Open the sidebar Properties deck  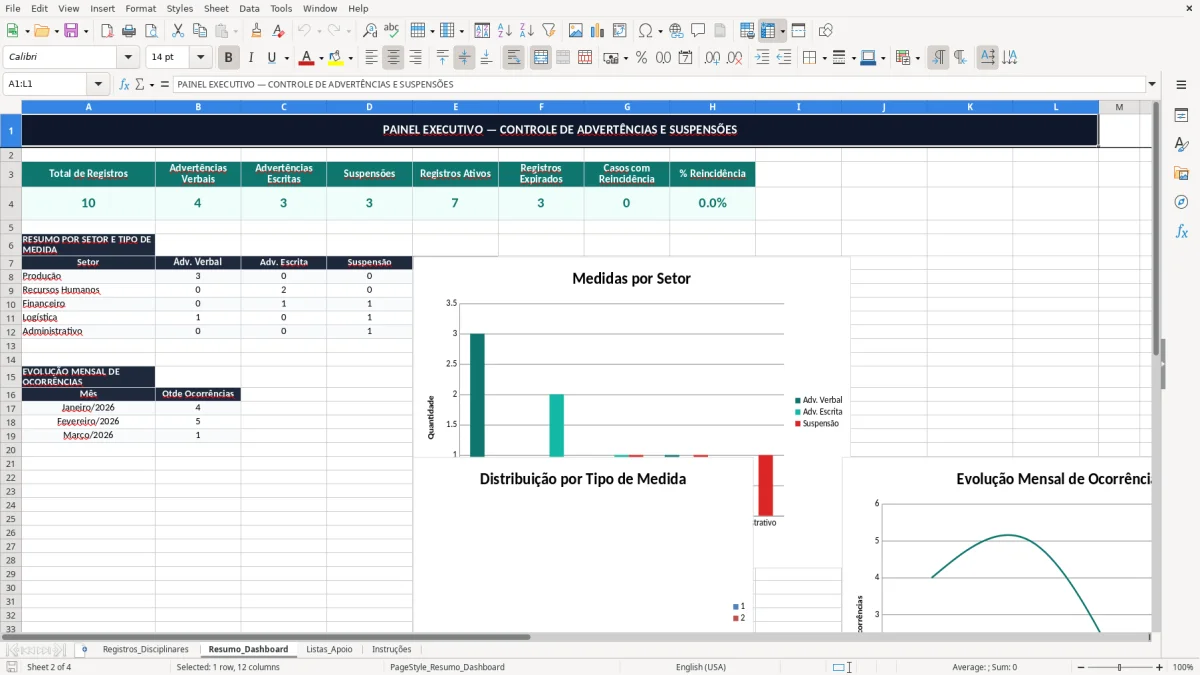point(1181,116)
